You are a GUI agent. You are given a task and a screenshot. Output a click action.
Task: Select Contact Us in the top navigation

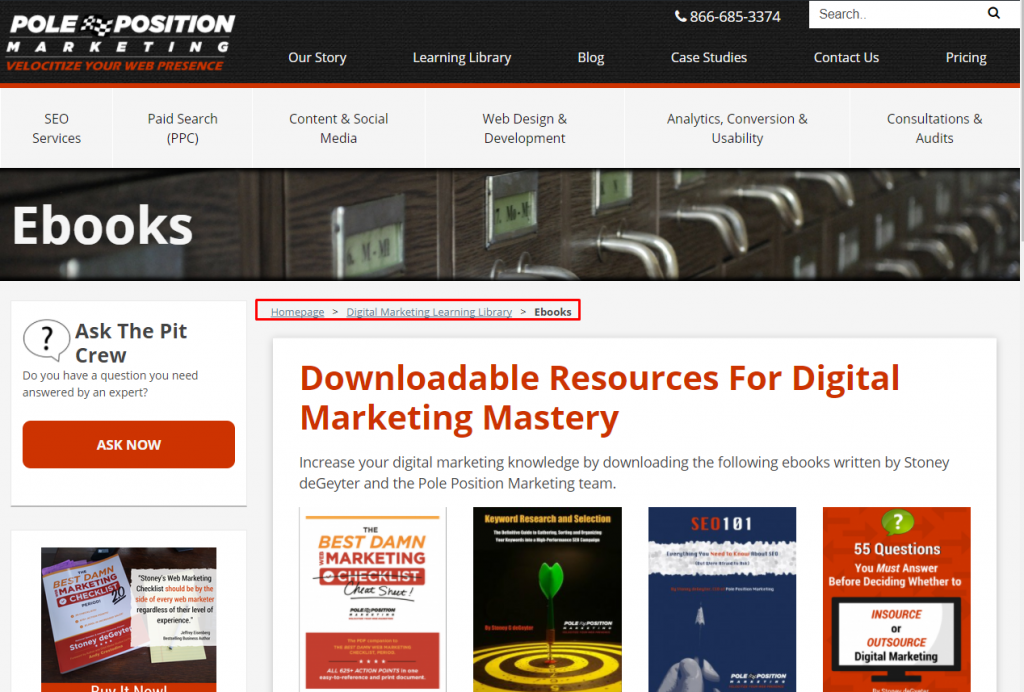tap(846, 57)
